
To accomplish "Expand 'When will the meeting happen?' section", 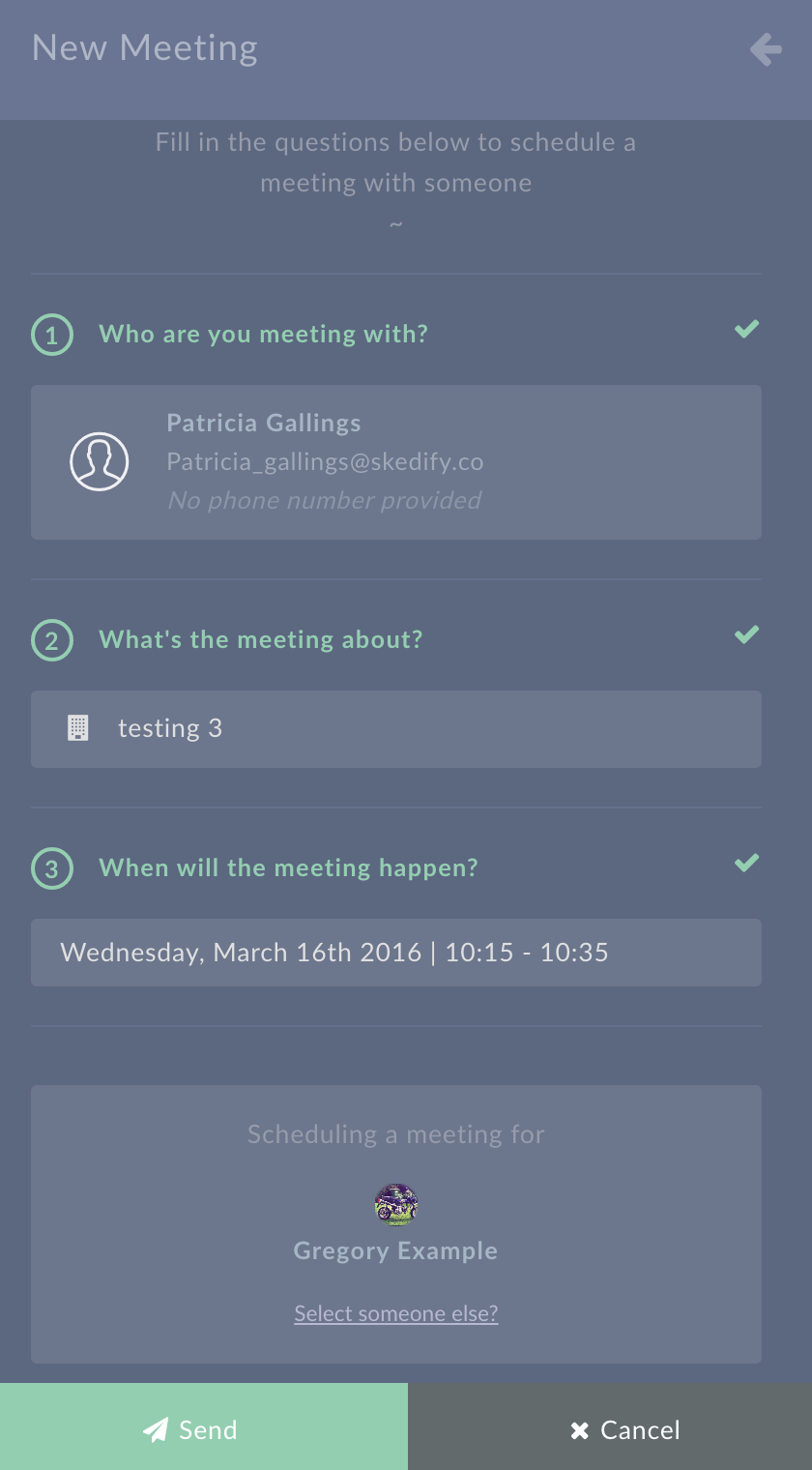I will (288, 868).
